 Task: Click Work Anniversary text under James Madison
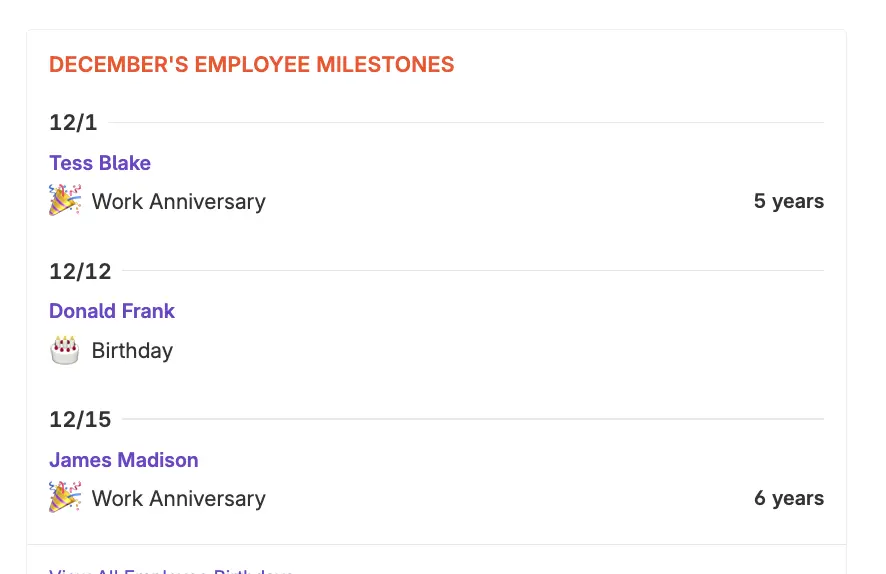(179, 499)
